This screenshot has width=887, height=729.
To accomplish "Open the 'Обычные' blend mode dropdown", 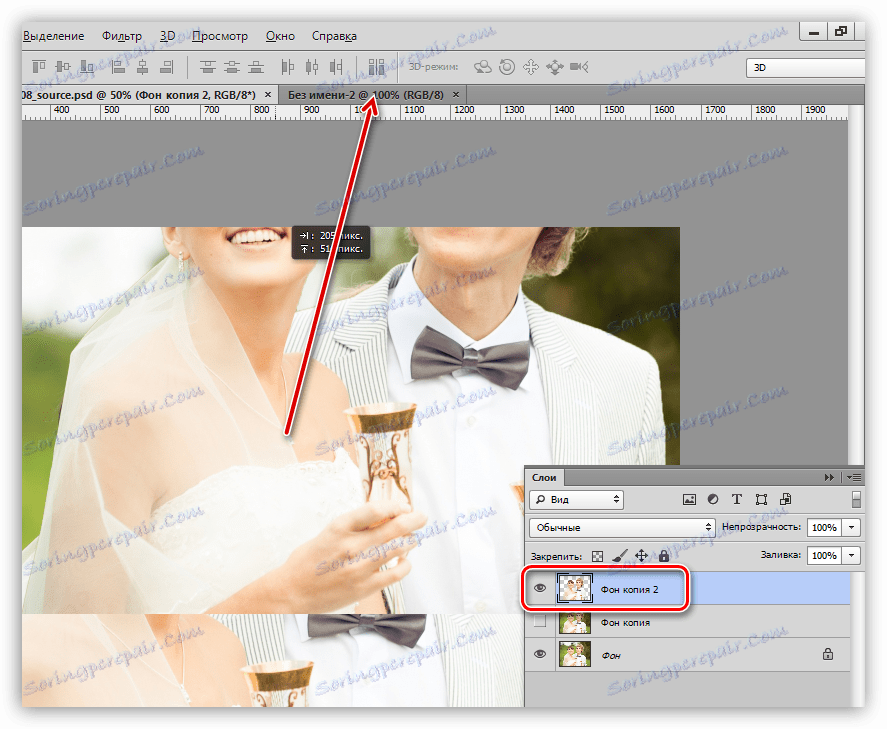I will (622, 527).
